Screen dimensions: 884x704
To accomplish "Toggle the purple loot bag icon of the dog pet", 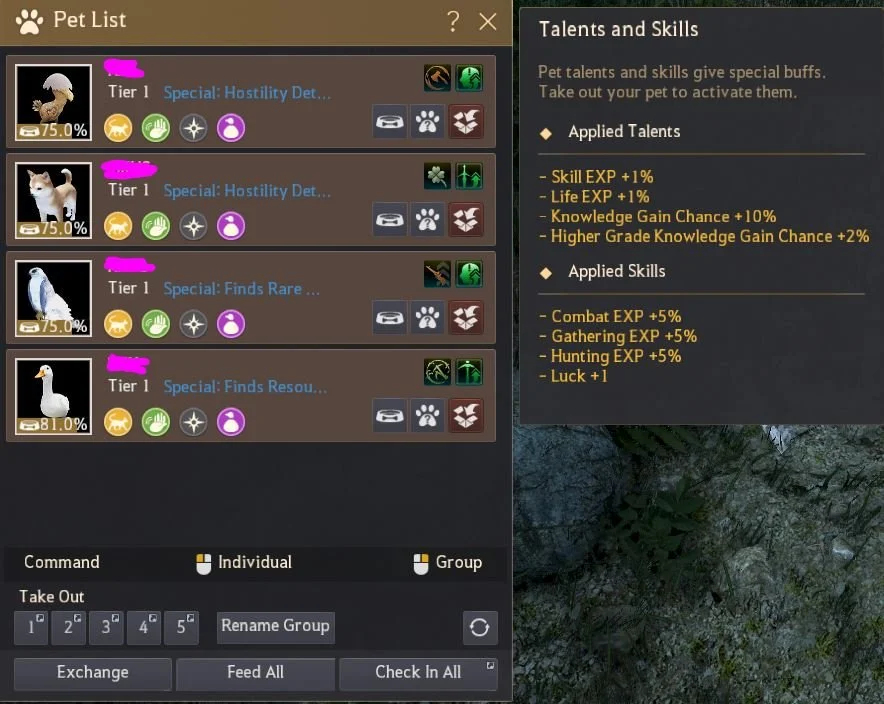I will click(231, 226).
